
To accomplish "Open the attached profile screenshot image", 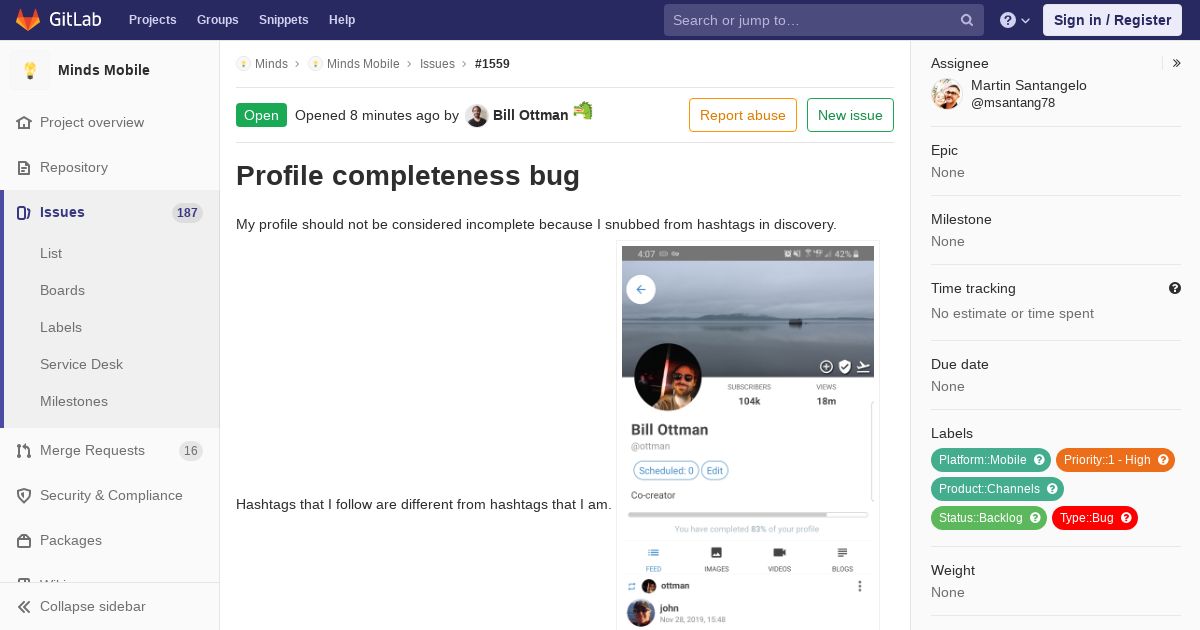I will tap(748, 437).
